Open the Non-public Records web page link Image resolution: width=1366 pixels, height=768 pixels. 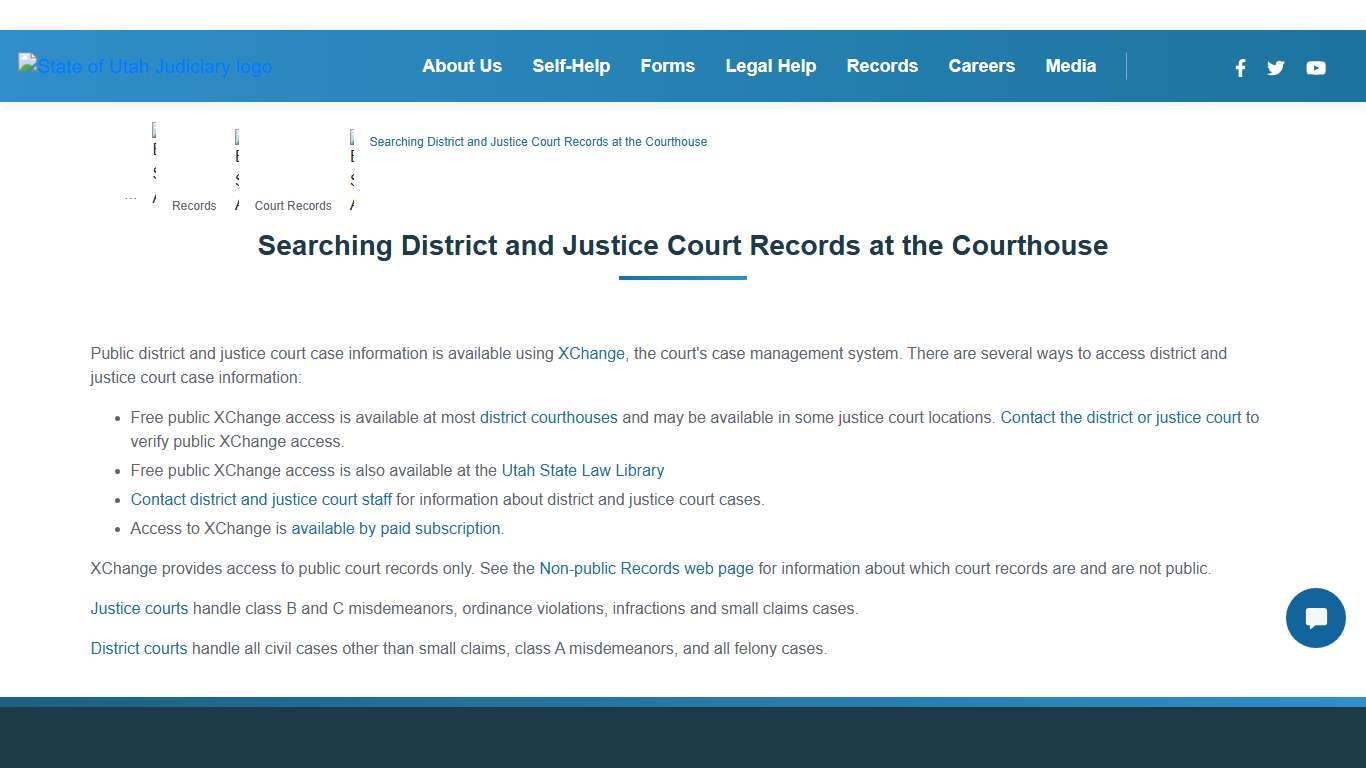(646, 568)
